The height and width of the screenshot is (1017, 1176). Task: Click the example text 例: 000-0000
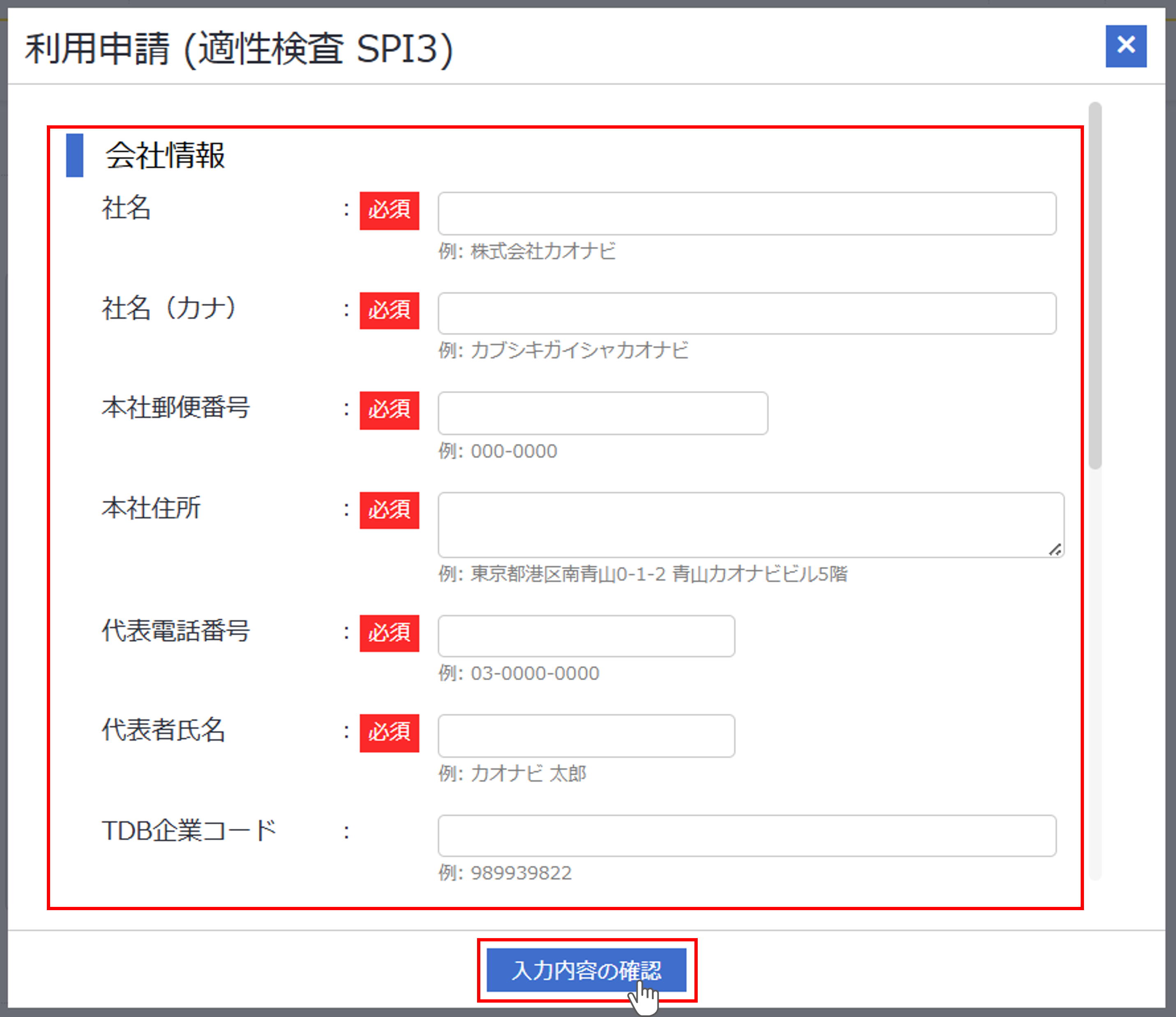point(497,451)
